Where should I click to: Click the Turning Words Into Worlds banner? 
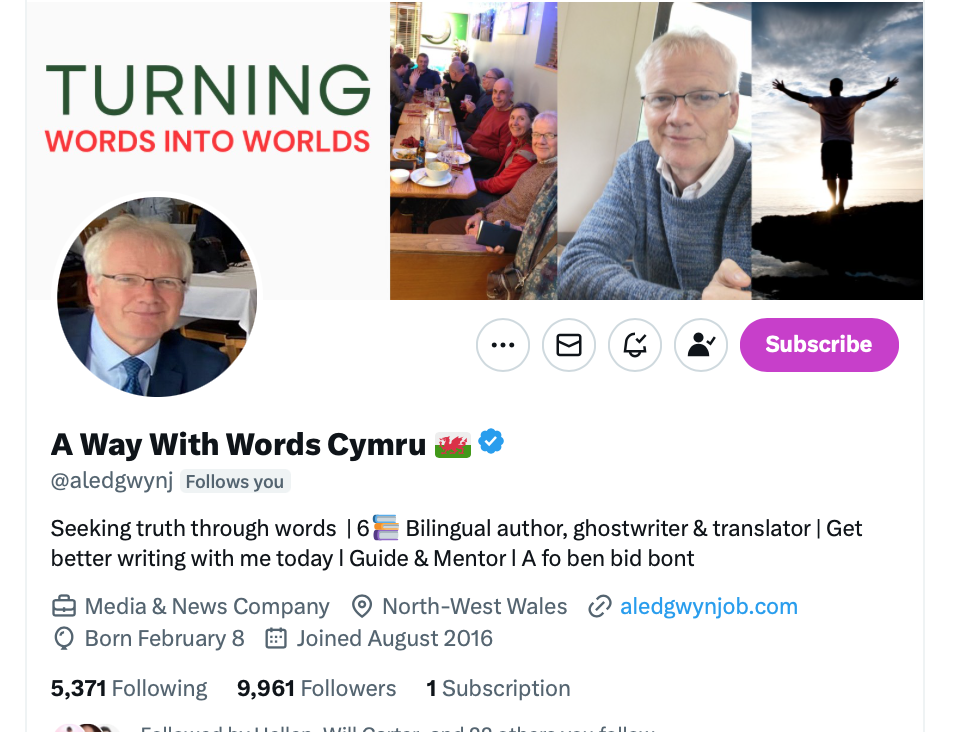(207, 108)
